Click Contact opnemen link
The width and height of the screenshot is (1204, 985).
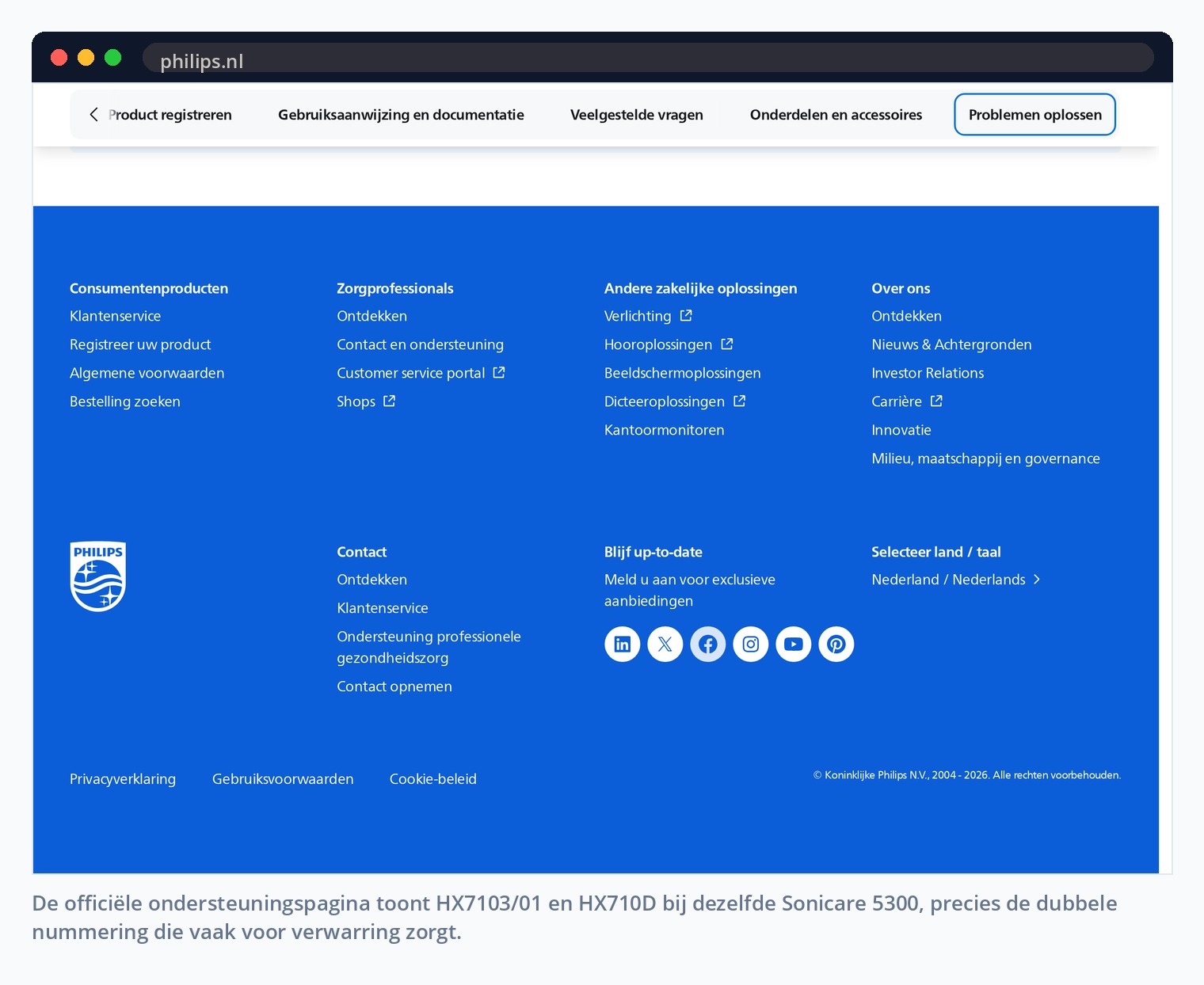394,686
